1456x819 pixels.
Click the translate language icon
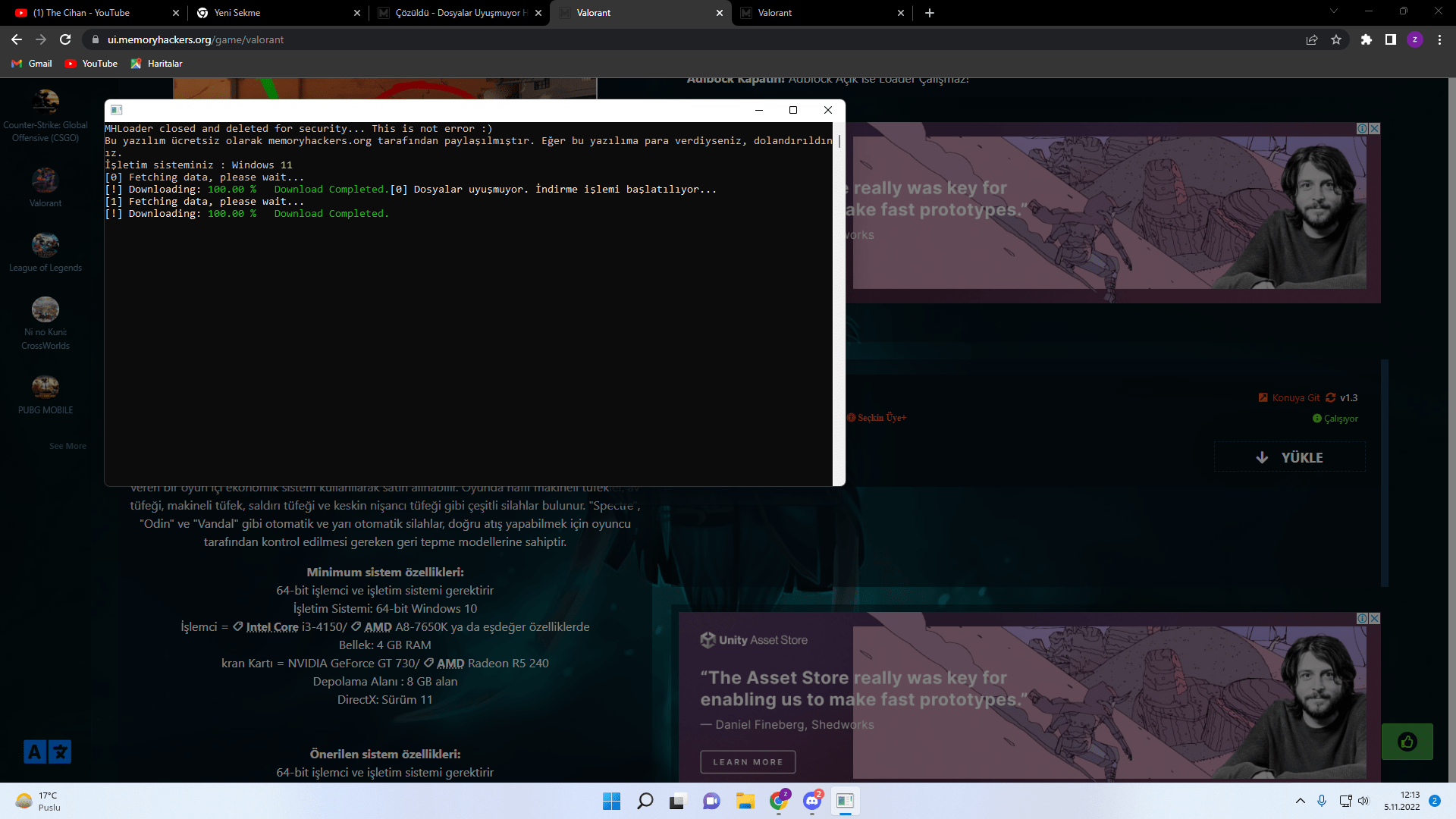(x=47, y=752)
